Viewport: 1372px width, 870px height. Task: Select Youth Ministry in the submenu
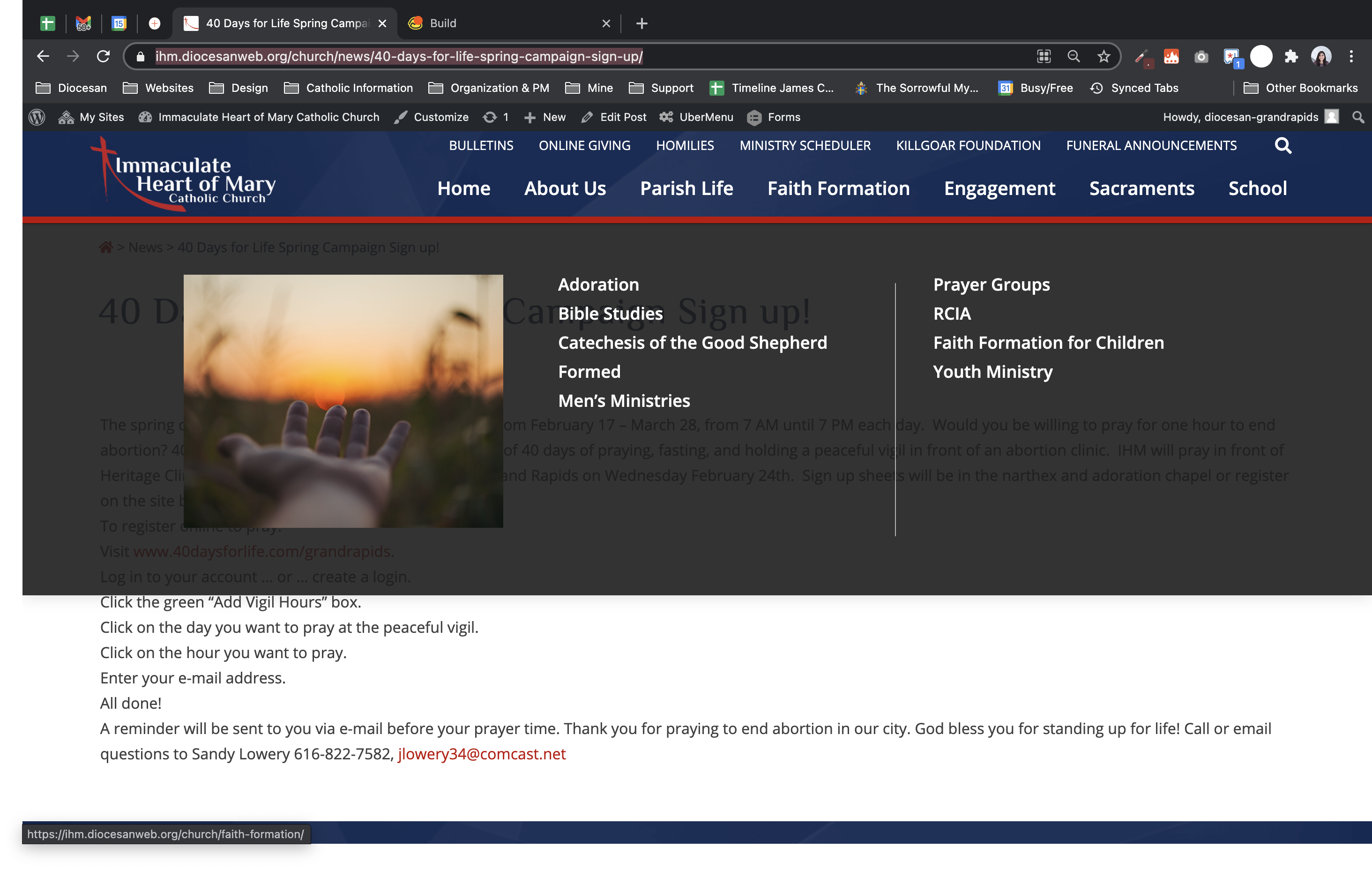992,372
